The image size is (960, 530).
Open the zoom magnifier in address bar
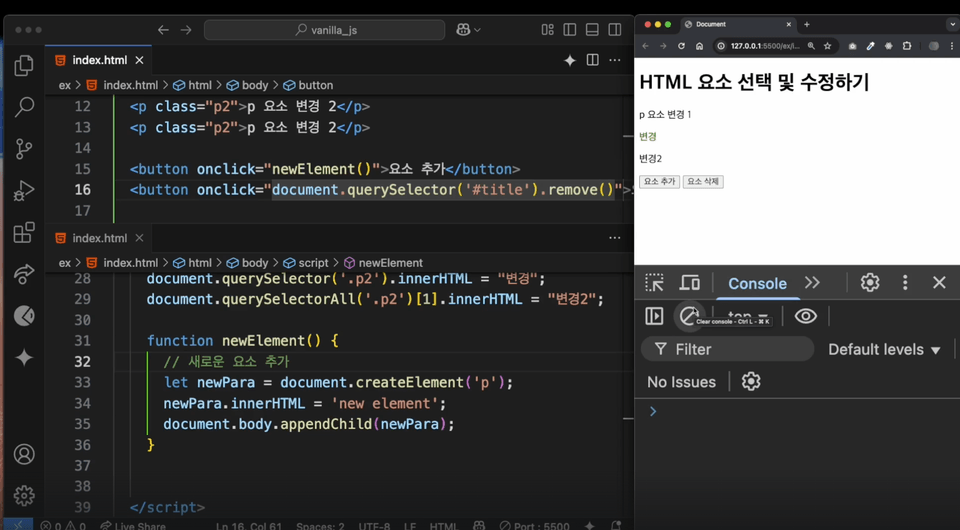[x=811, y=46]
